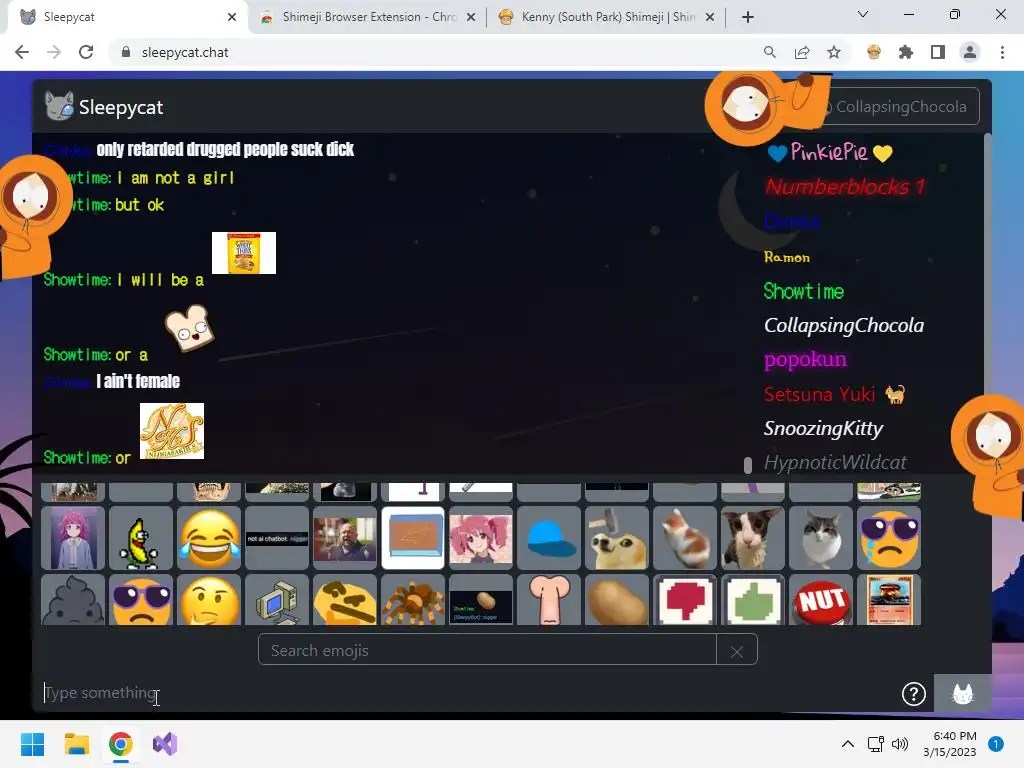Show hidden system tray icons
Image resolution: width=1024 pixels, height=768 pixels.
pos(847,744)
